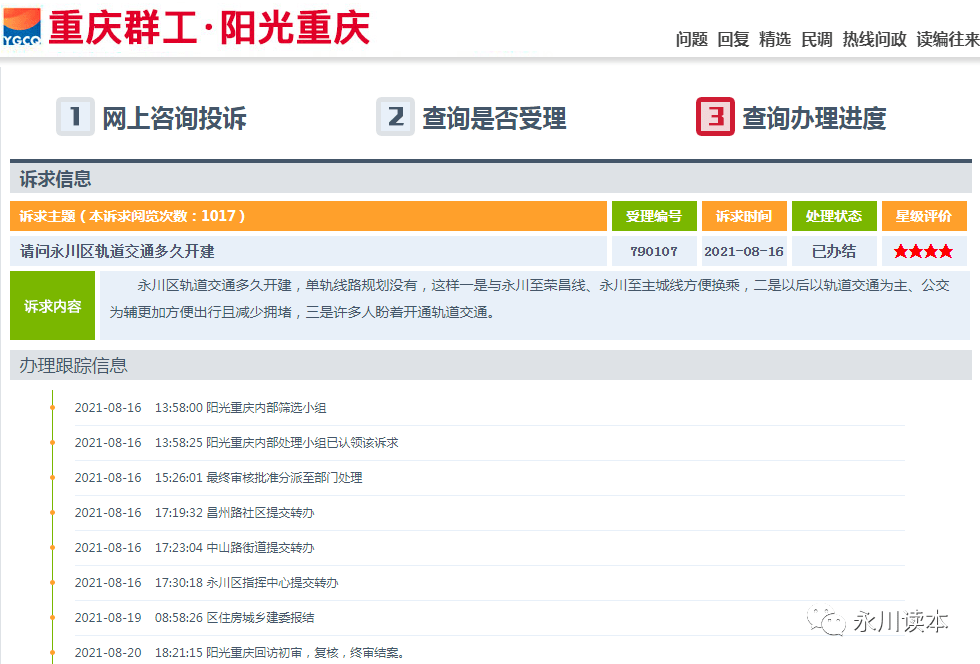Click the subject 请问永川区轨道交通多久开建
The height and width of the screenshot is (664, 980).
[117, 251]
